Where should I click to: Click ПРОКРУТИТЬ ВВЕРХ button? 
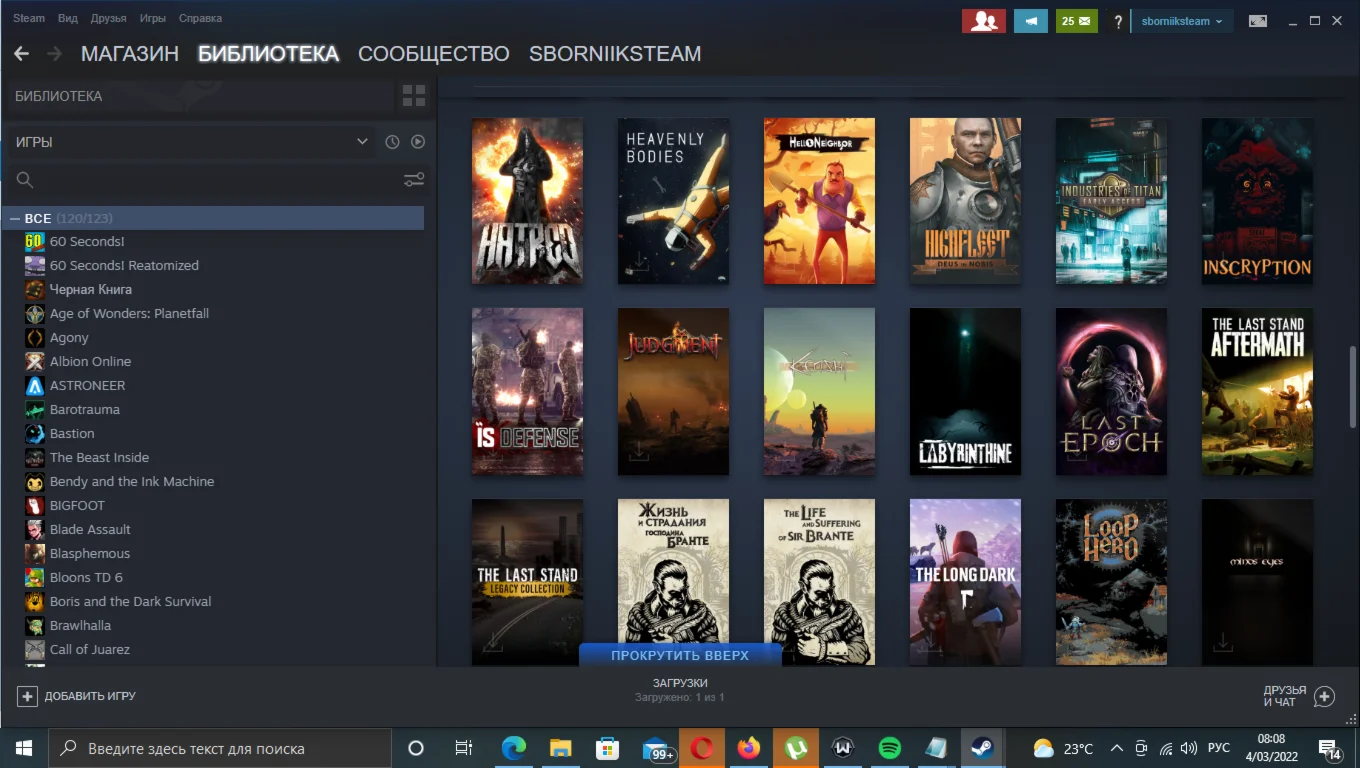(x=680, y=655)
